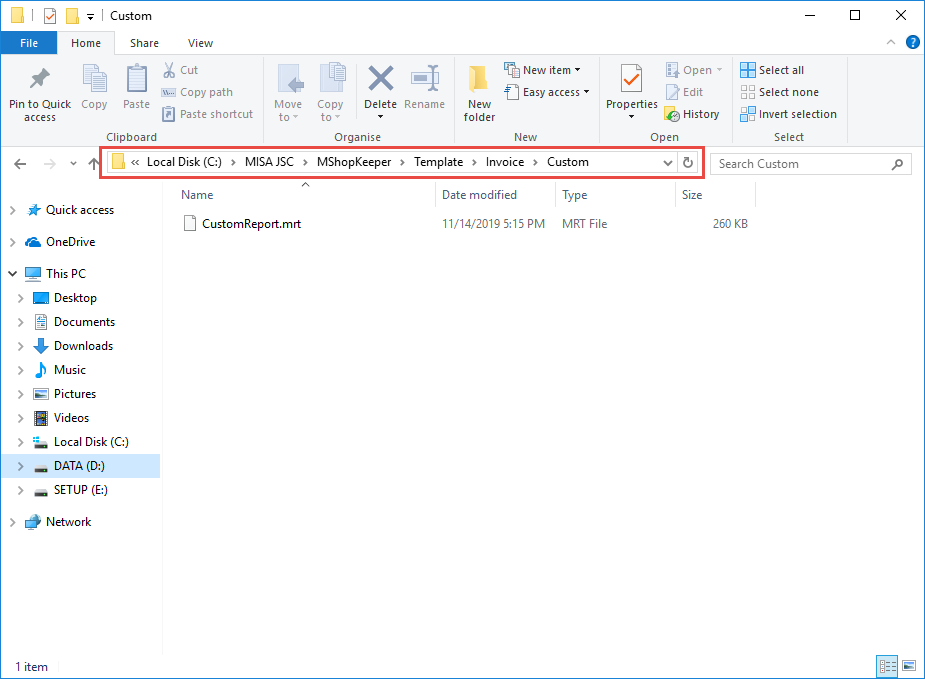This screenshot has height=679, width=925.
Task: Click MShopKeeper in the address breadcrumb
Action: 353,162
